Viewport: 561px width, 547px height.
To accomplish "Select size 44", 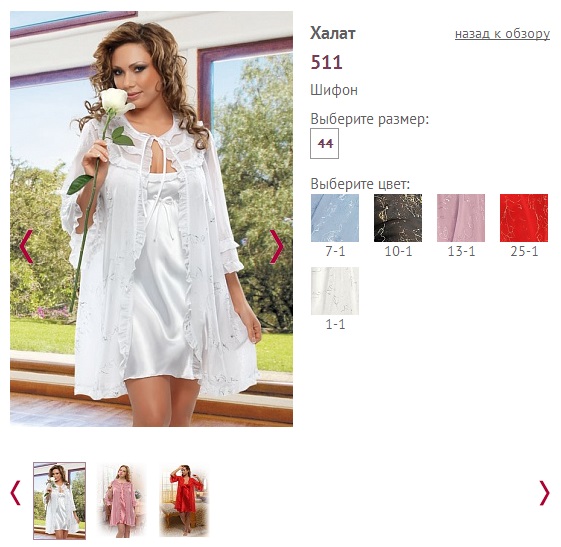I will [x=325, y=143].
